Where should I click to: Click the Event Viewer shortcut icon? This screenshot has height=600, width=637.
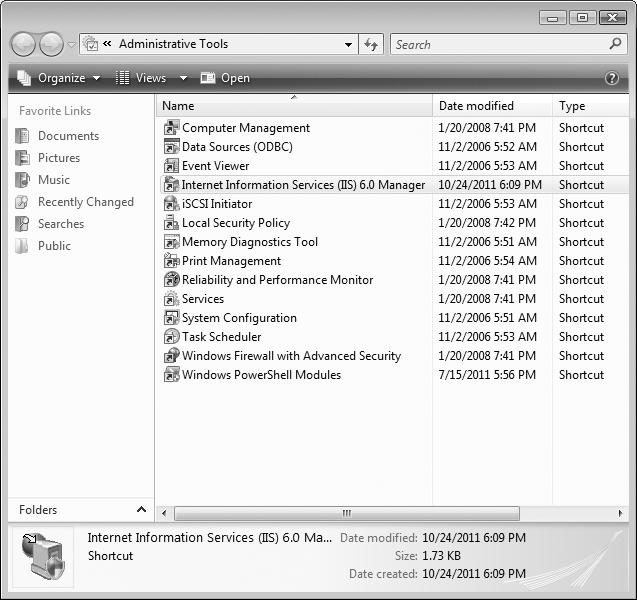point(171,166)
